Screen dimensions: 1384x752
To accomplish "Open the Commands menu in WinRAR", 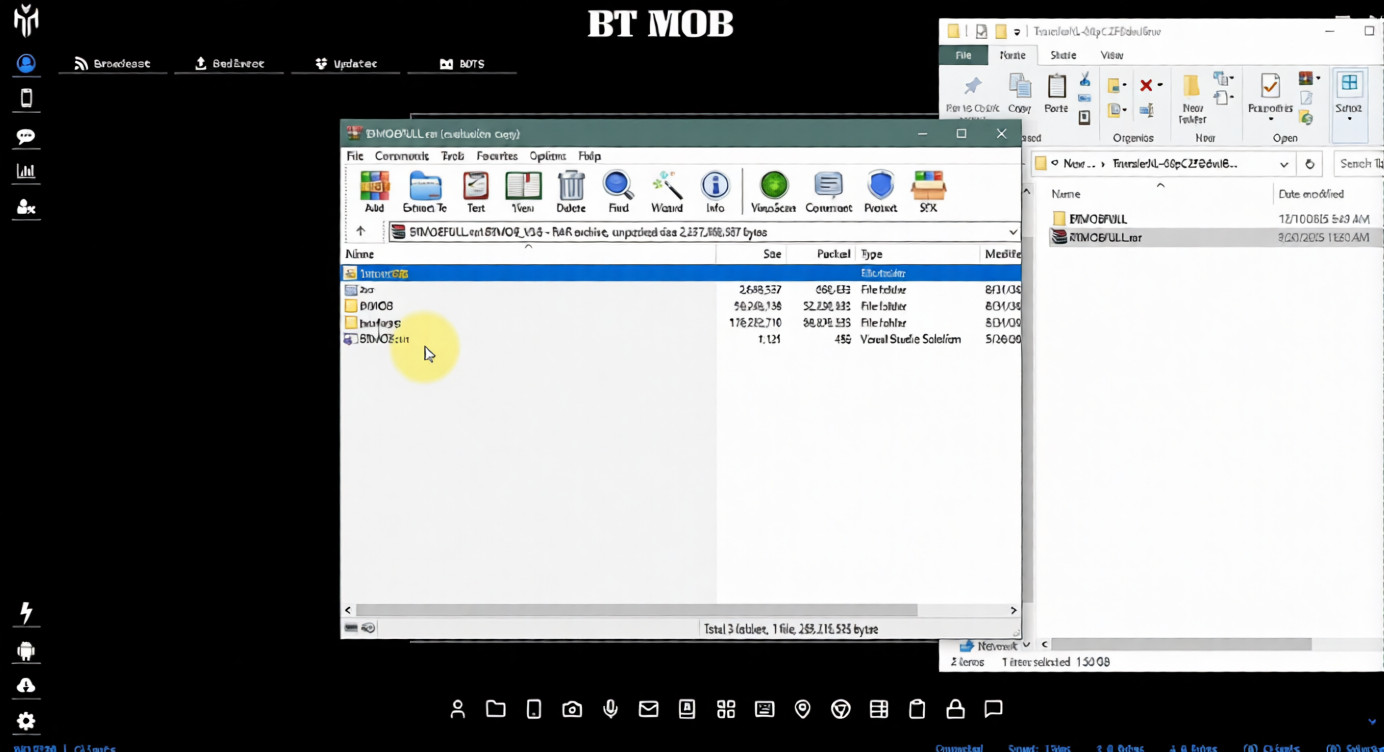I will click(401, 156).
